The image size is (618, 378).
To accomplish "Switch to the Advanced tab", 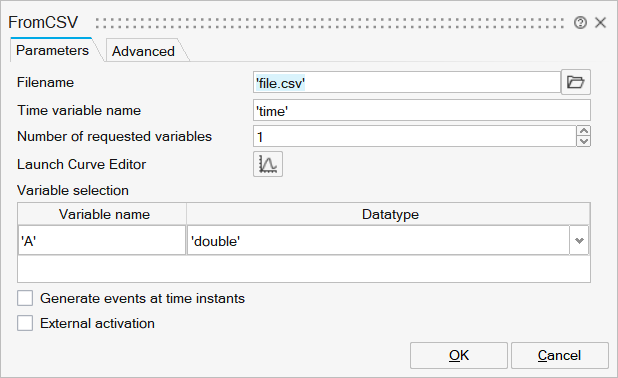I will point(143,51).
